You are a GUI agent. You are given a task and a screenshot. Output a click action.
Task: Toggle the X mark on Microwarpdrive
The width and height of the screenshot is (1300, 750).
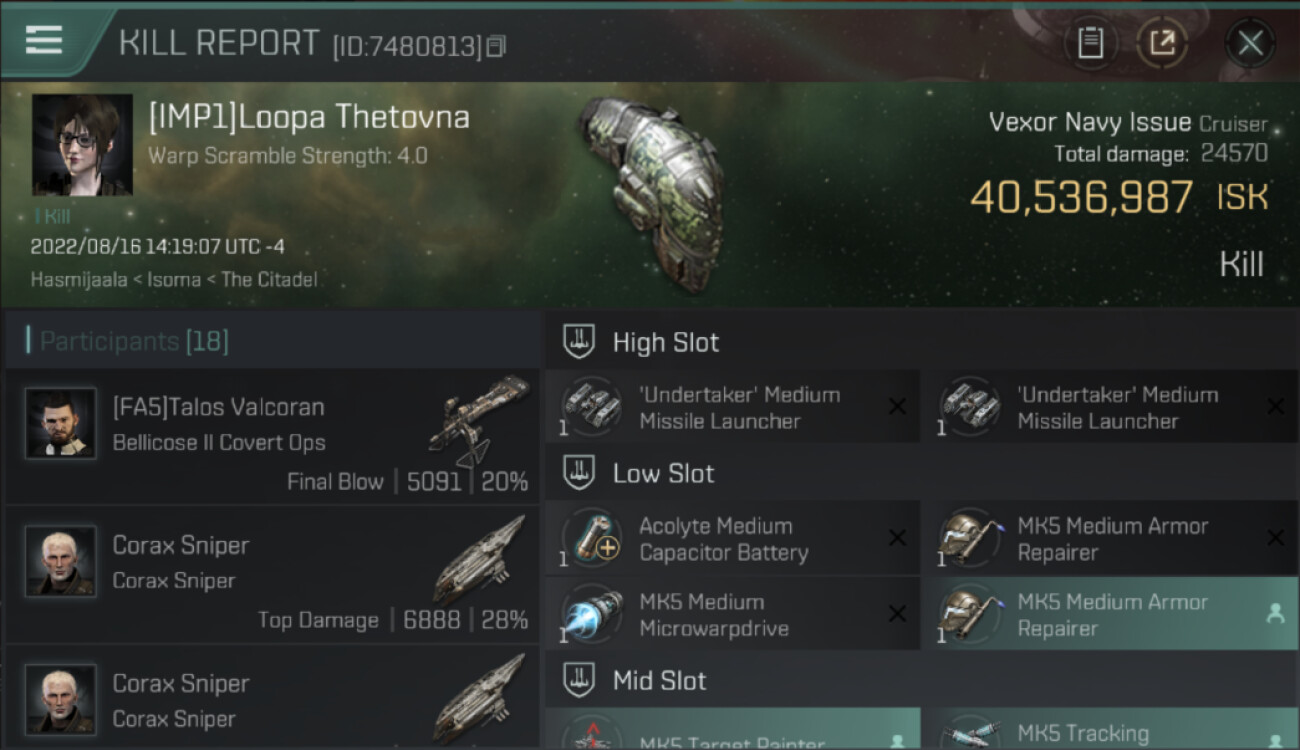tap(897, 614)
